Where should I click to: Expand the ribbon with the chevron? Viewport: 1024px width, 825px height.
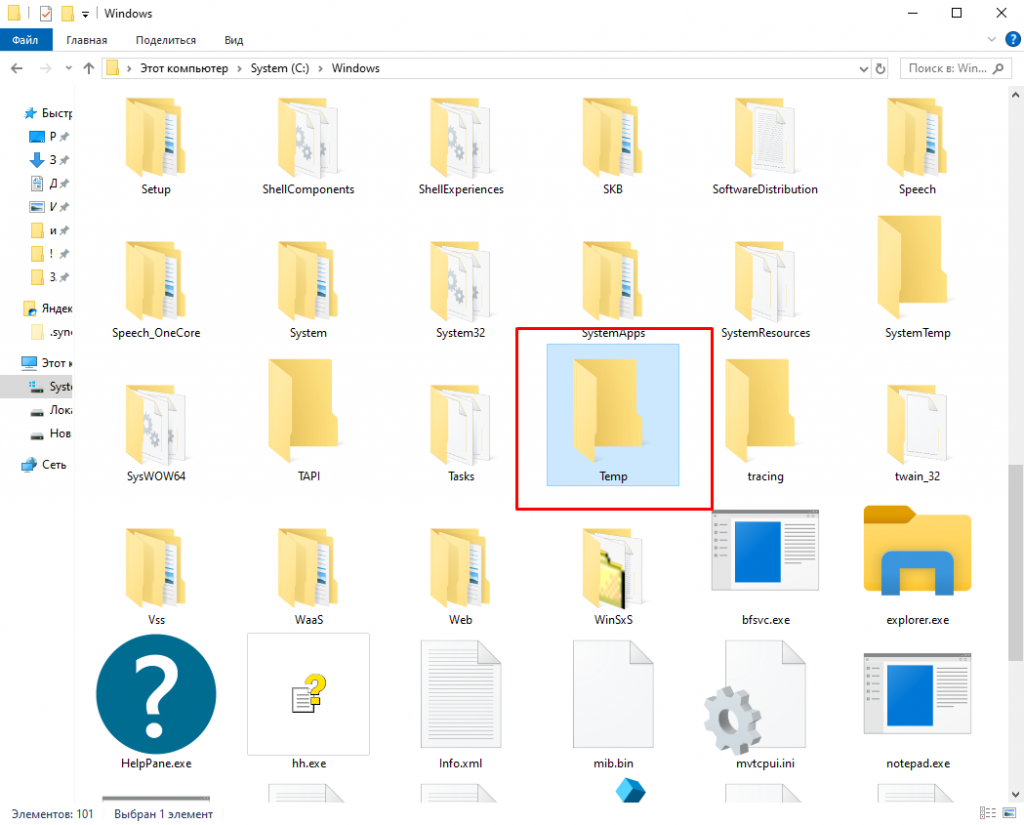991,40
